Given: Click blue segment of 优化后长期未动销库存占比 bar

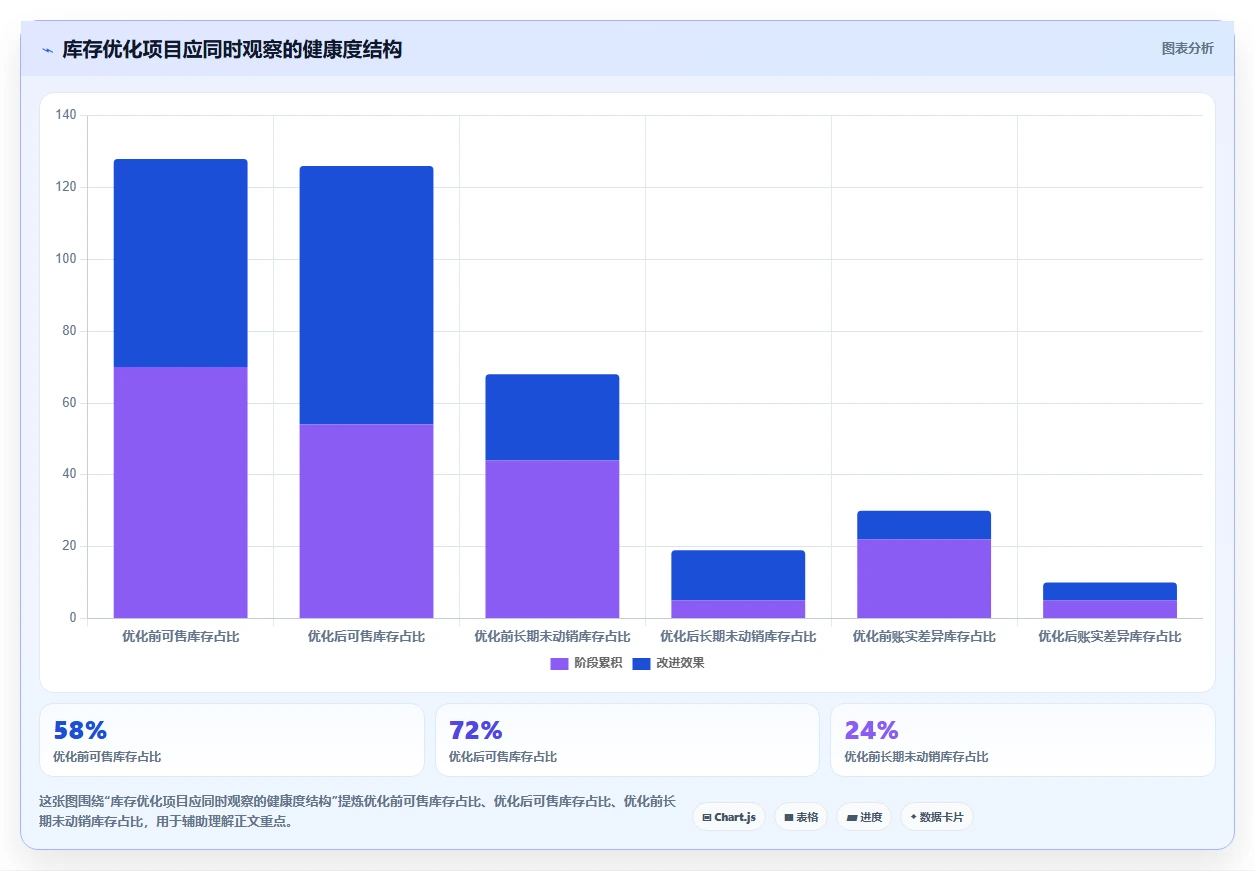Looking at the screenshot, I should pos(738,575).
